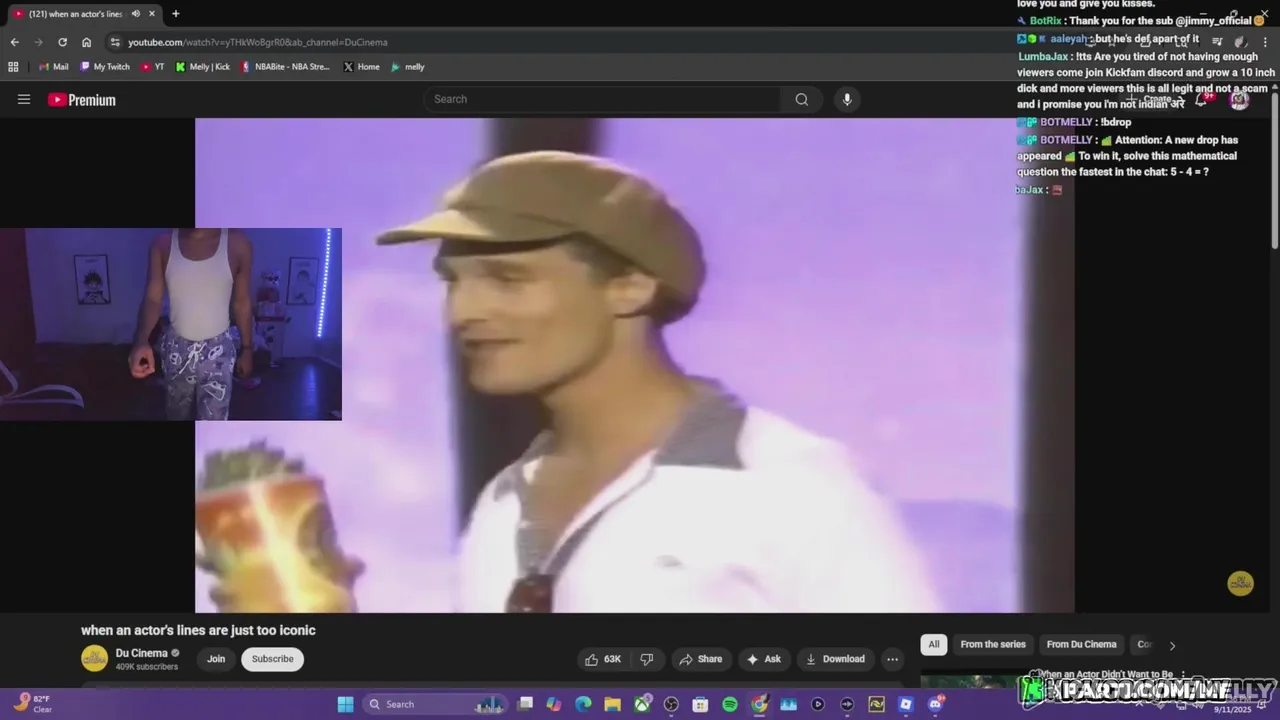Open the YouTube account avatar menu
The image size is (1280, 720).
(1239, 99)
